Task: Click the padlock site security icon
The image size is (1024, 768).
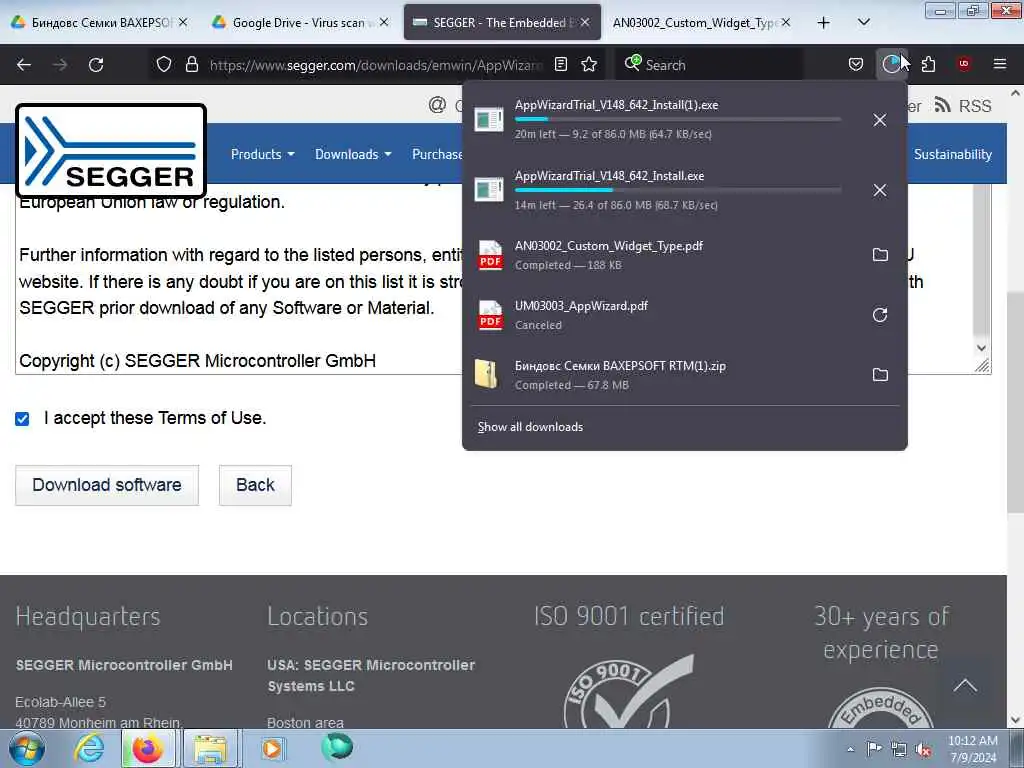Action: pyautogui.click(x=191, y=64)
